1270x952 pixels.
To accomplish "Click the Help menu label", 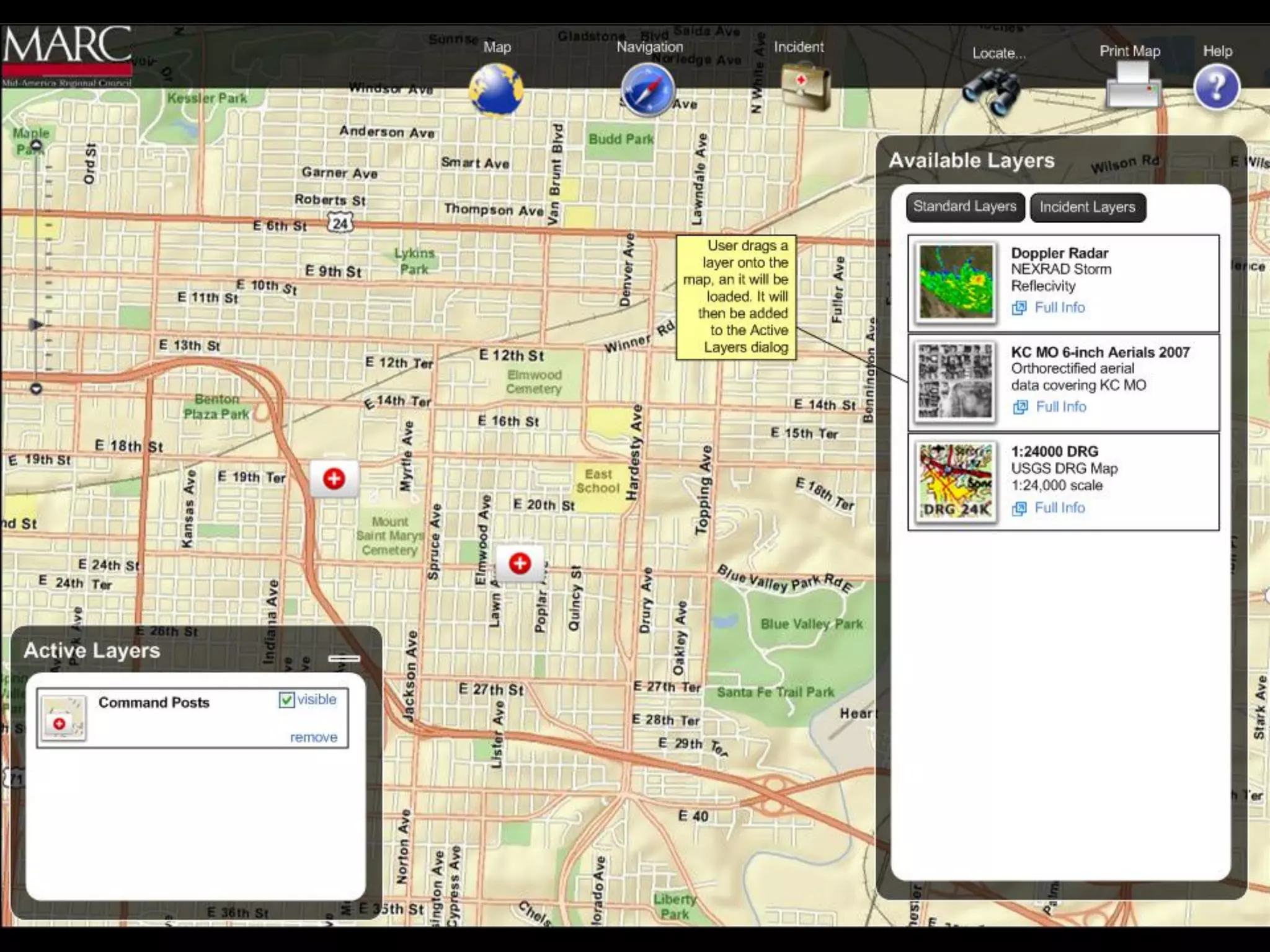I will (x=1217, y=51).
